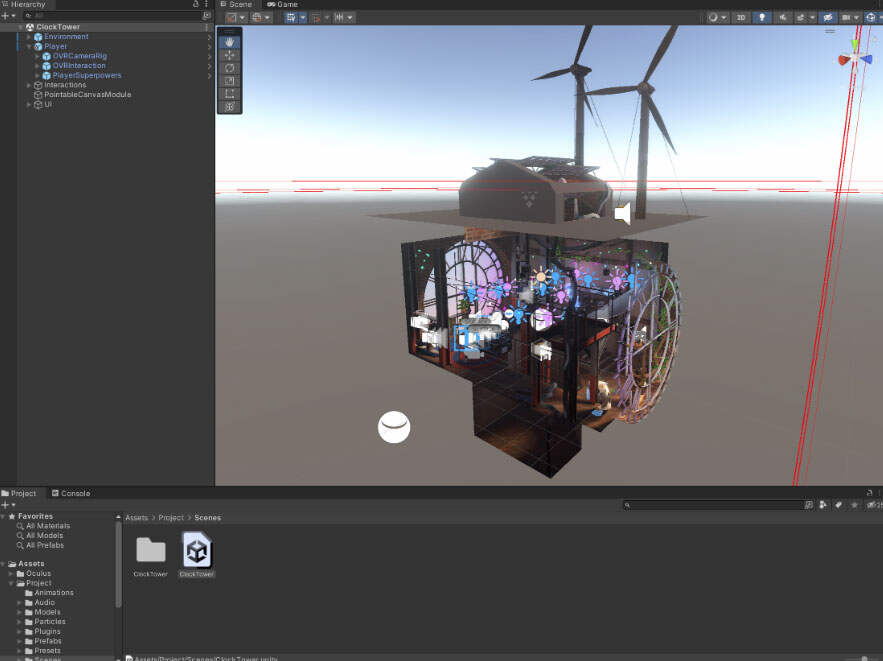Click the scene orientation gizmo
The height and width of the screenshot is (661, 883).
(853, 58)
